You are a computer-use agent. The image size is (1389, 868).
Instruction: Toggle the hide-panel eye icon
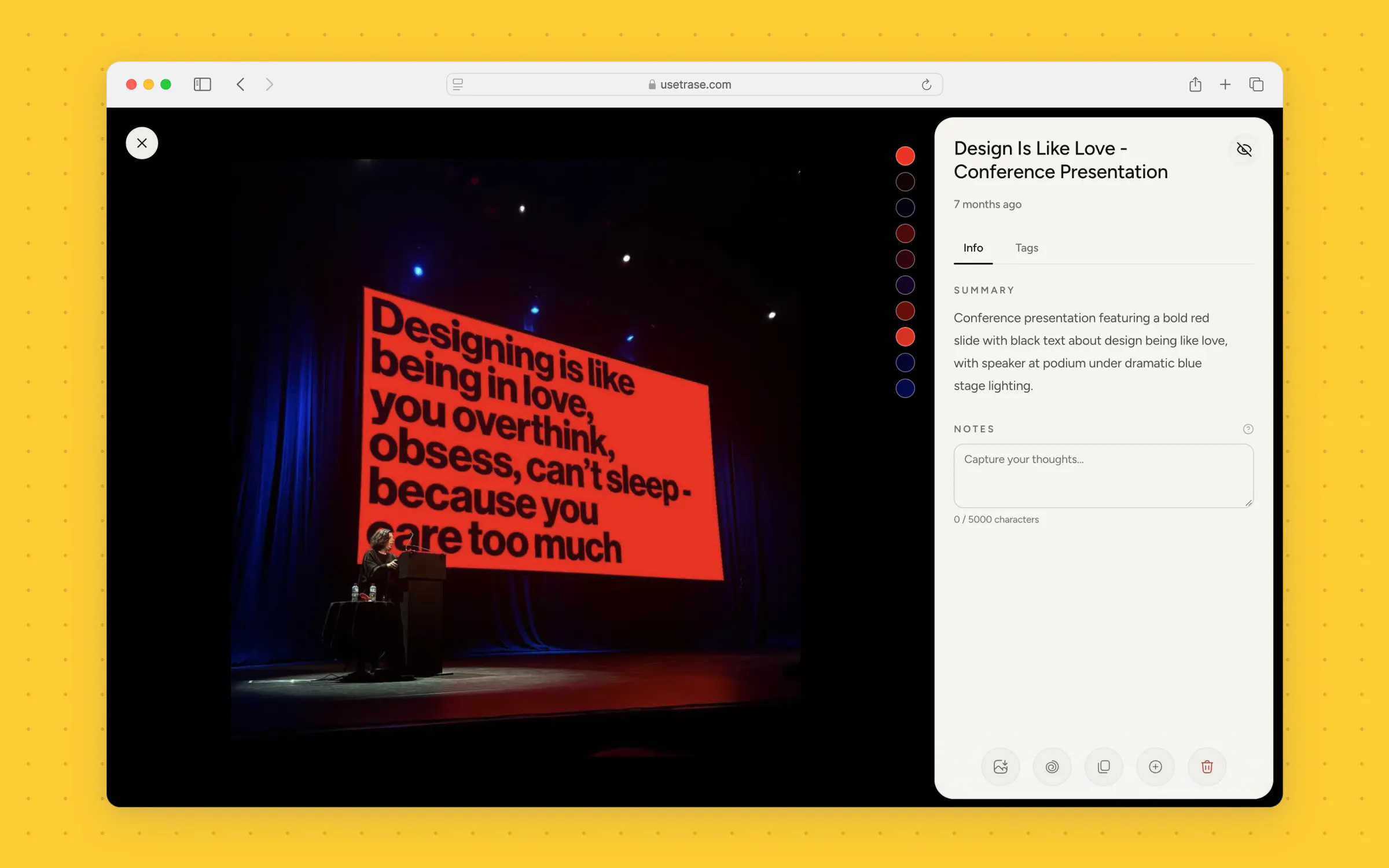pos(1244,149)
